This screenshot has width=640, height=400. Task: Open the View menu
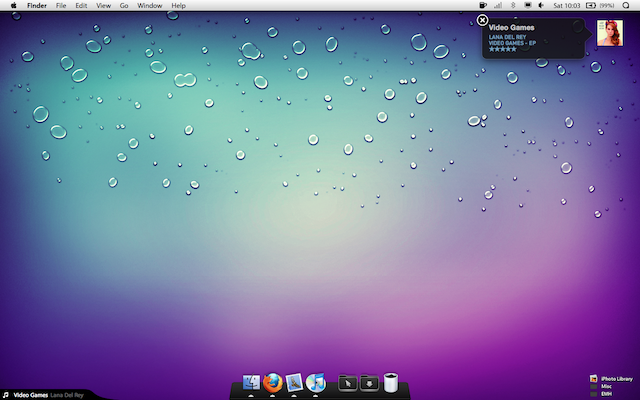tap(103, 5)
